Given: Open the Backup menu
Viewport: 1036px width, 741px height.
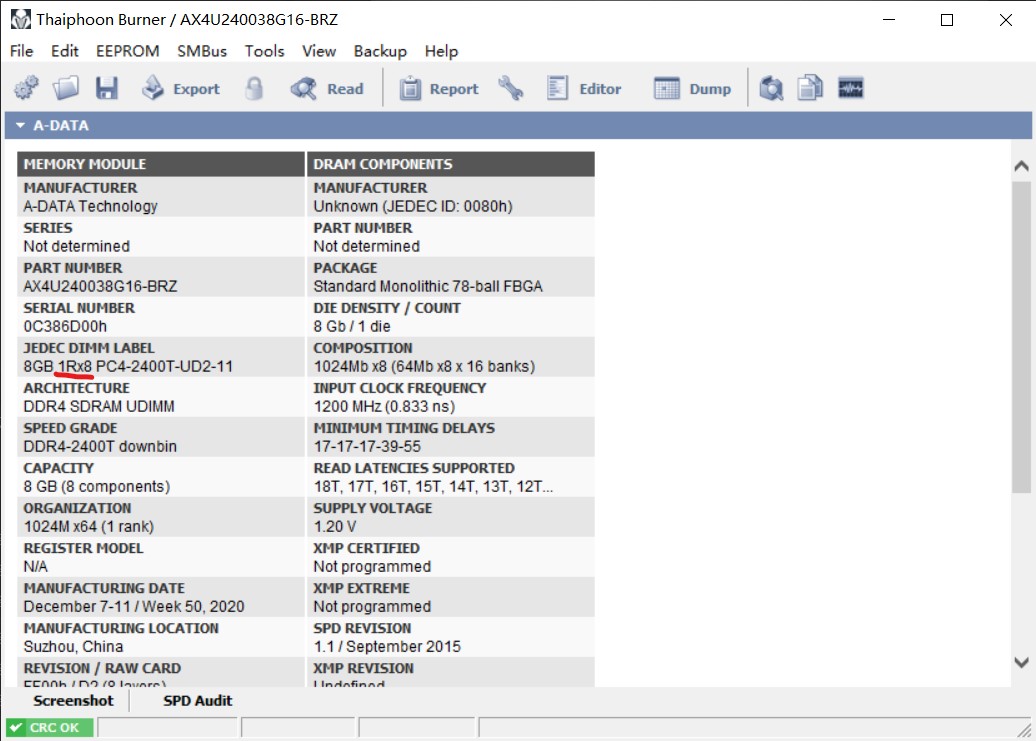Looking at the screenshot, I should 380,51.
